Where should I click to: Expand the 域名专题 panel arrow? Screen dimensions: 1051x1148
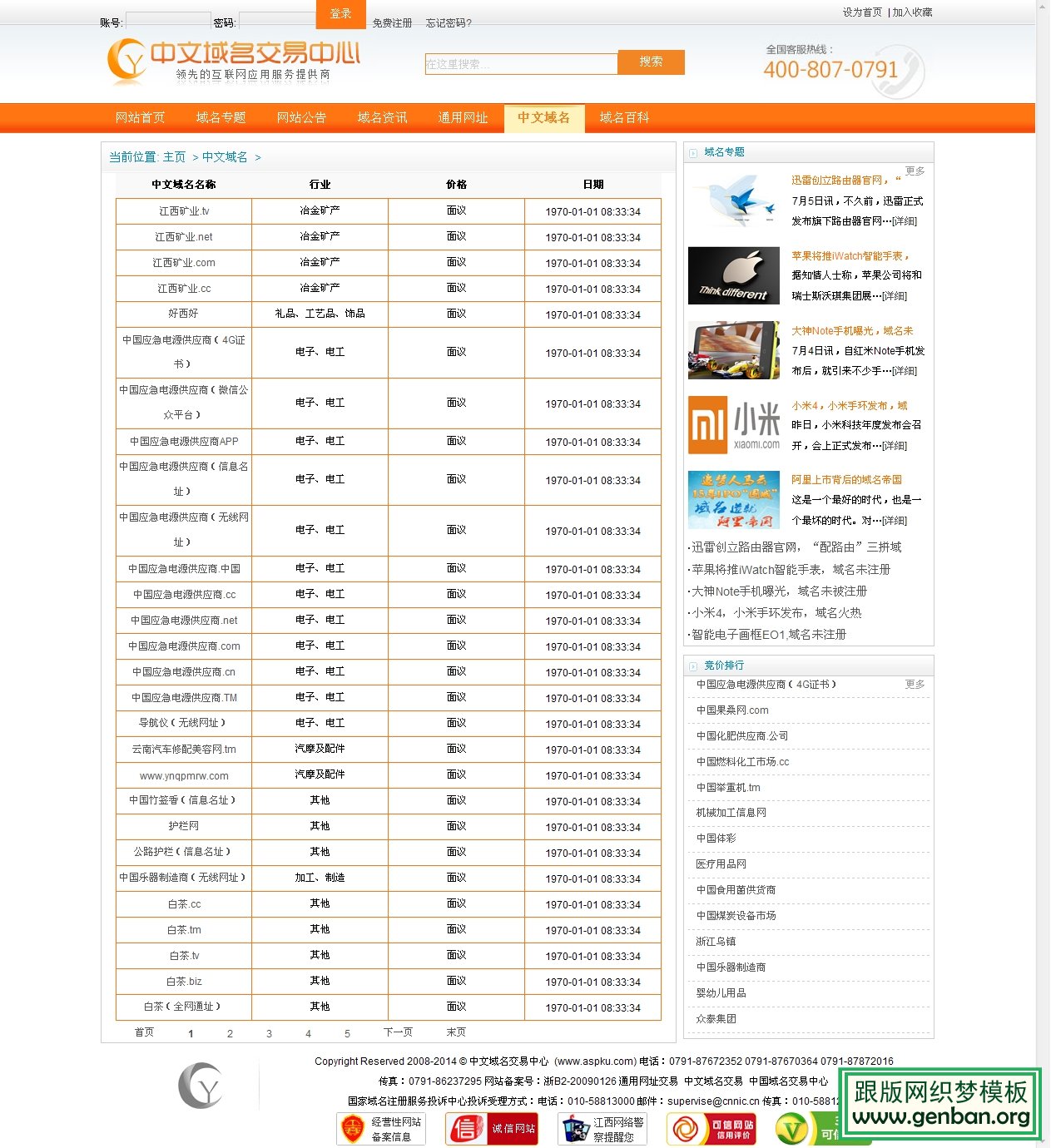click(x=692, y=152)
